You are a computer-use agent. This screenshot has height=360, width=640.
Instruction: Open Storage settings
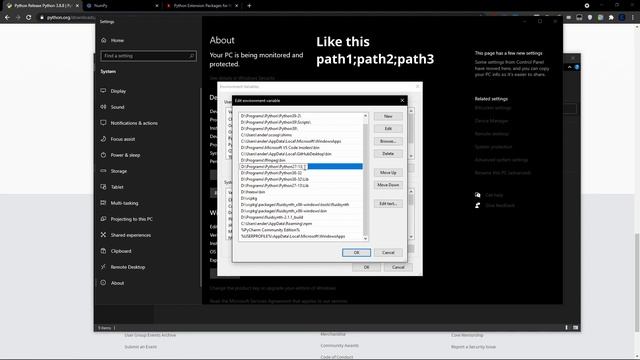point(118,171)
